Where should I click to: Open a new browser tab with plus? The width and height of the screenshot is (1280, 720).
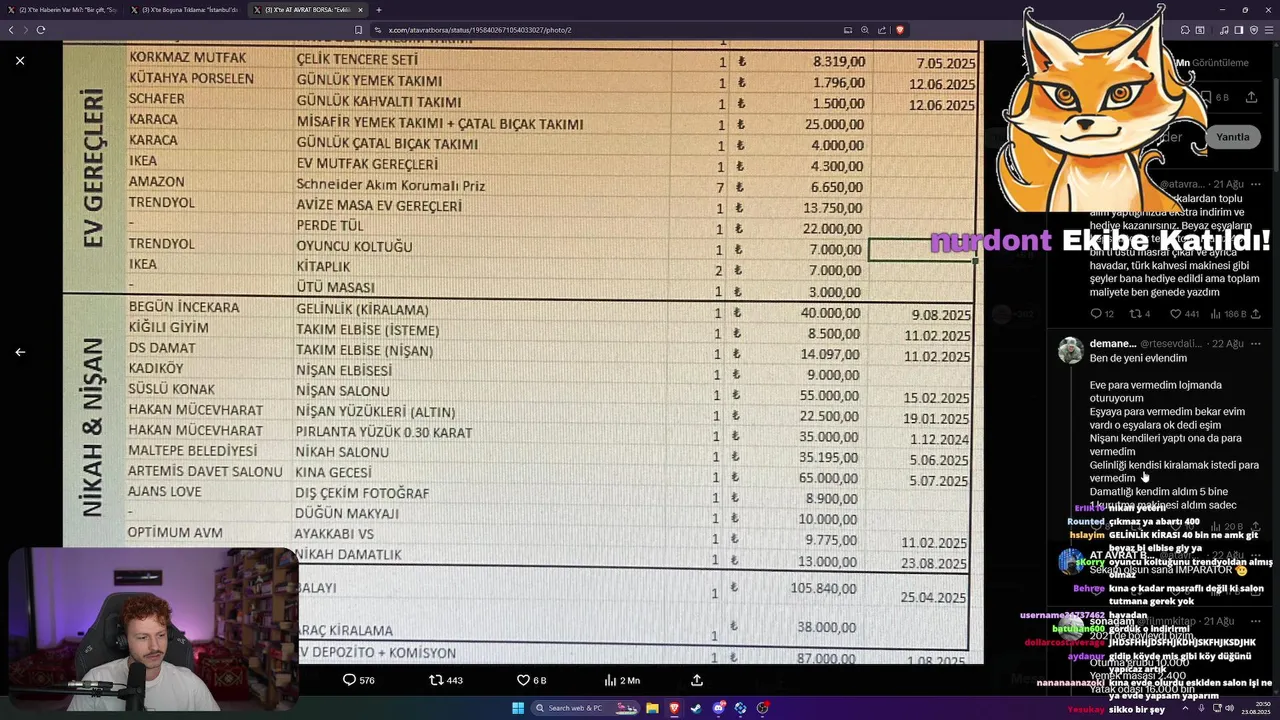[378, 10]
